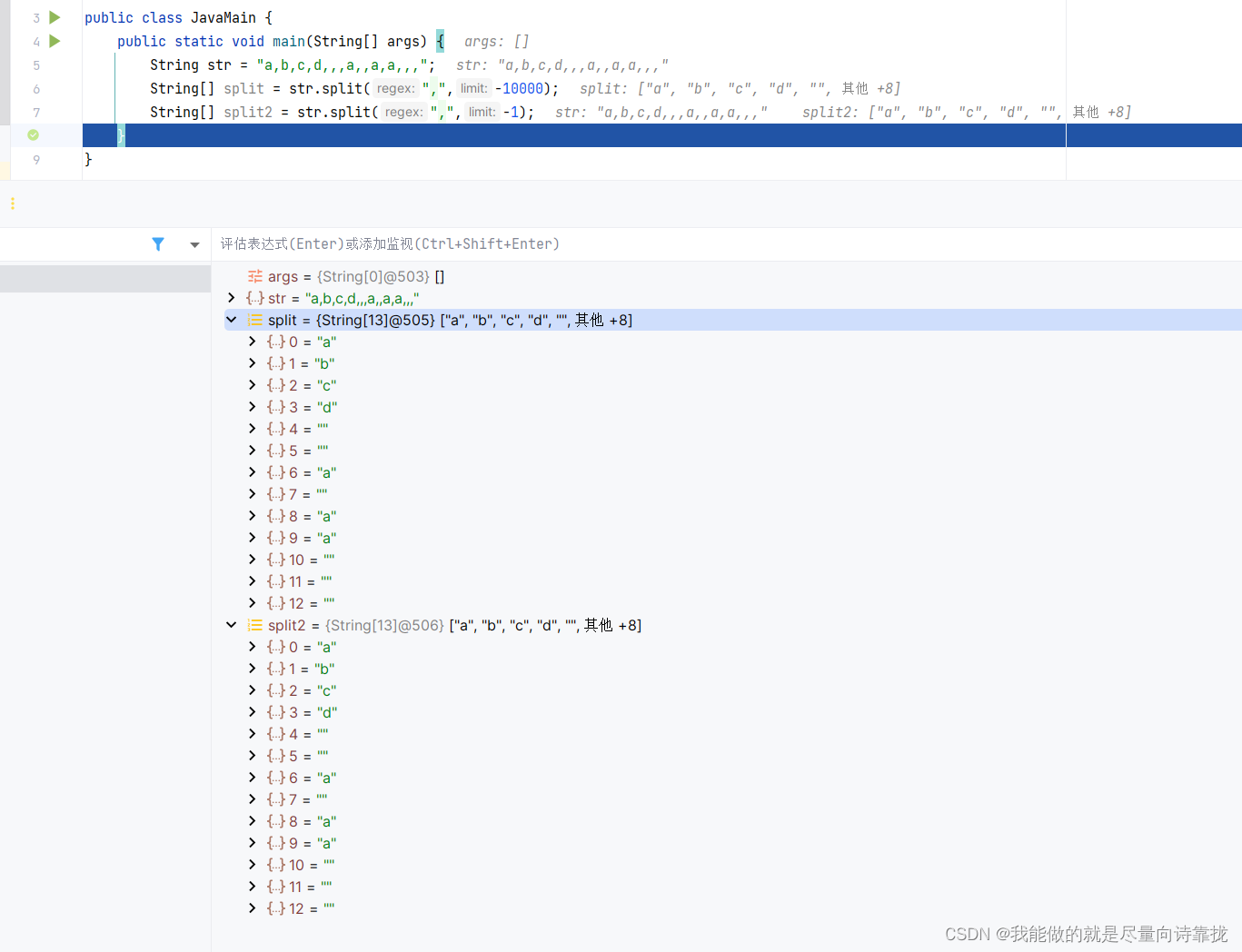Click the string literal "a,b,c,d,,,a,,a,a,,," on line 5

pos(342,64)
